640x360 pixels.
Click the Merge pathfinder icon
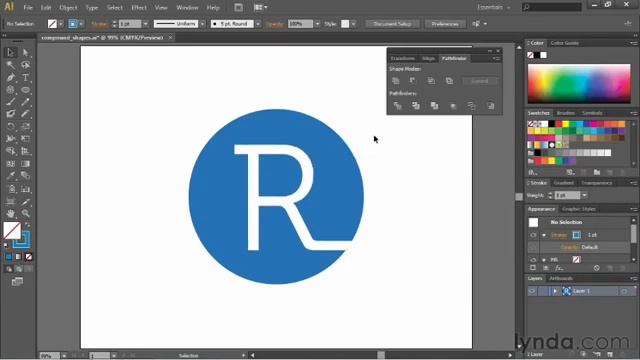click(434, 106)
